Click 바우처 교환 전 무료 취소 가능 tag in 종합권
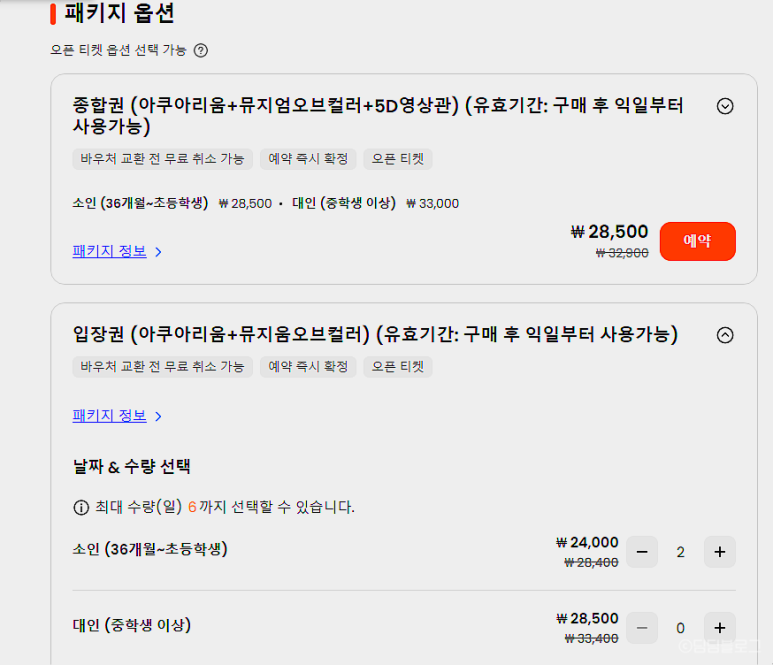The image size is (773, 665). [x=163, y=159]
